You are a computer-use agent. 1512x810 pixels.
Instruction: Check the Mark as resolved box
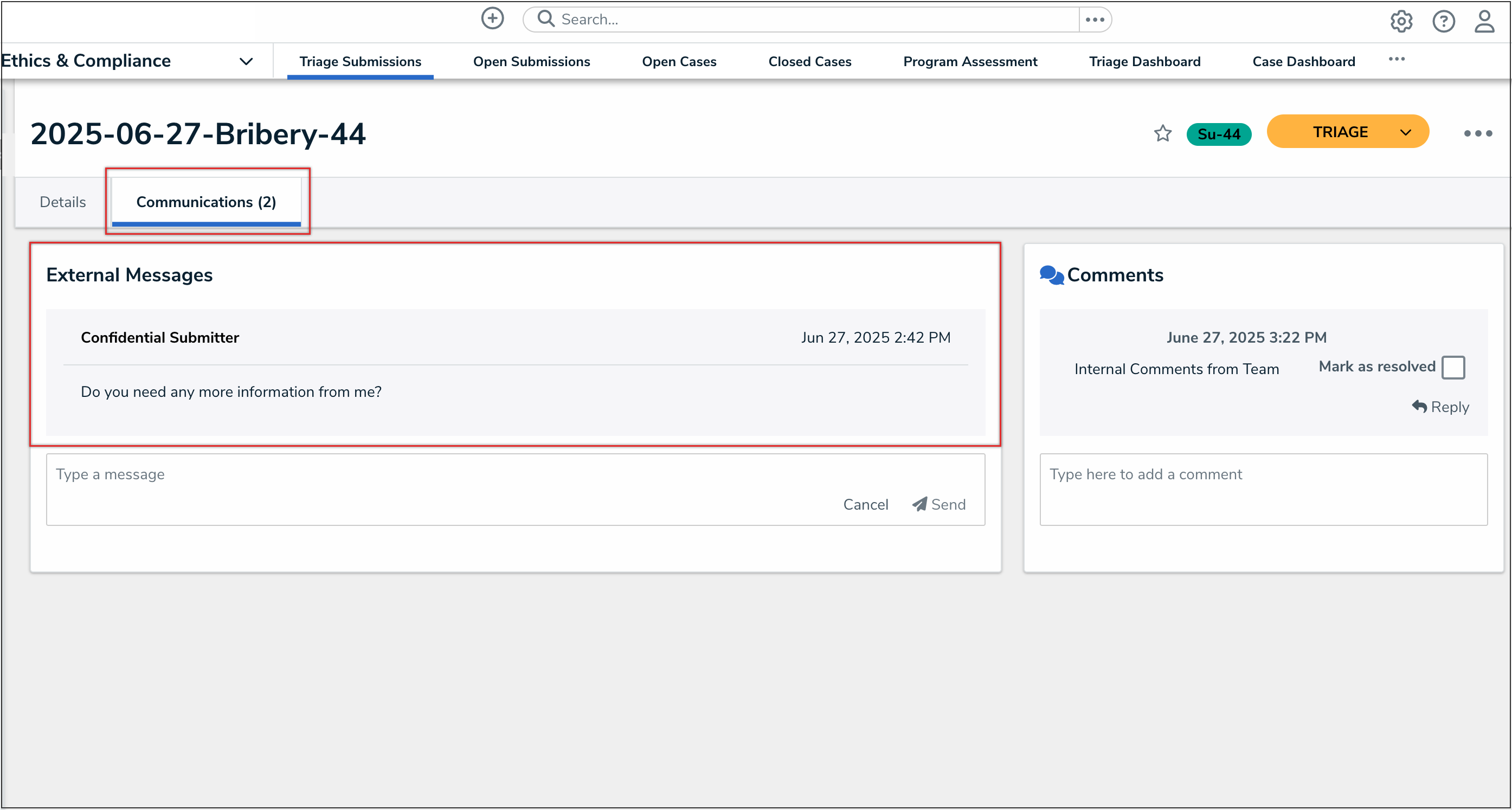[x=1453, y=367]
